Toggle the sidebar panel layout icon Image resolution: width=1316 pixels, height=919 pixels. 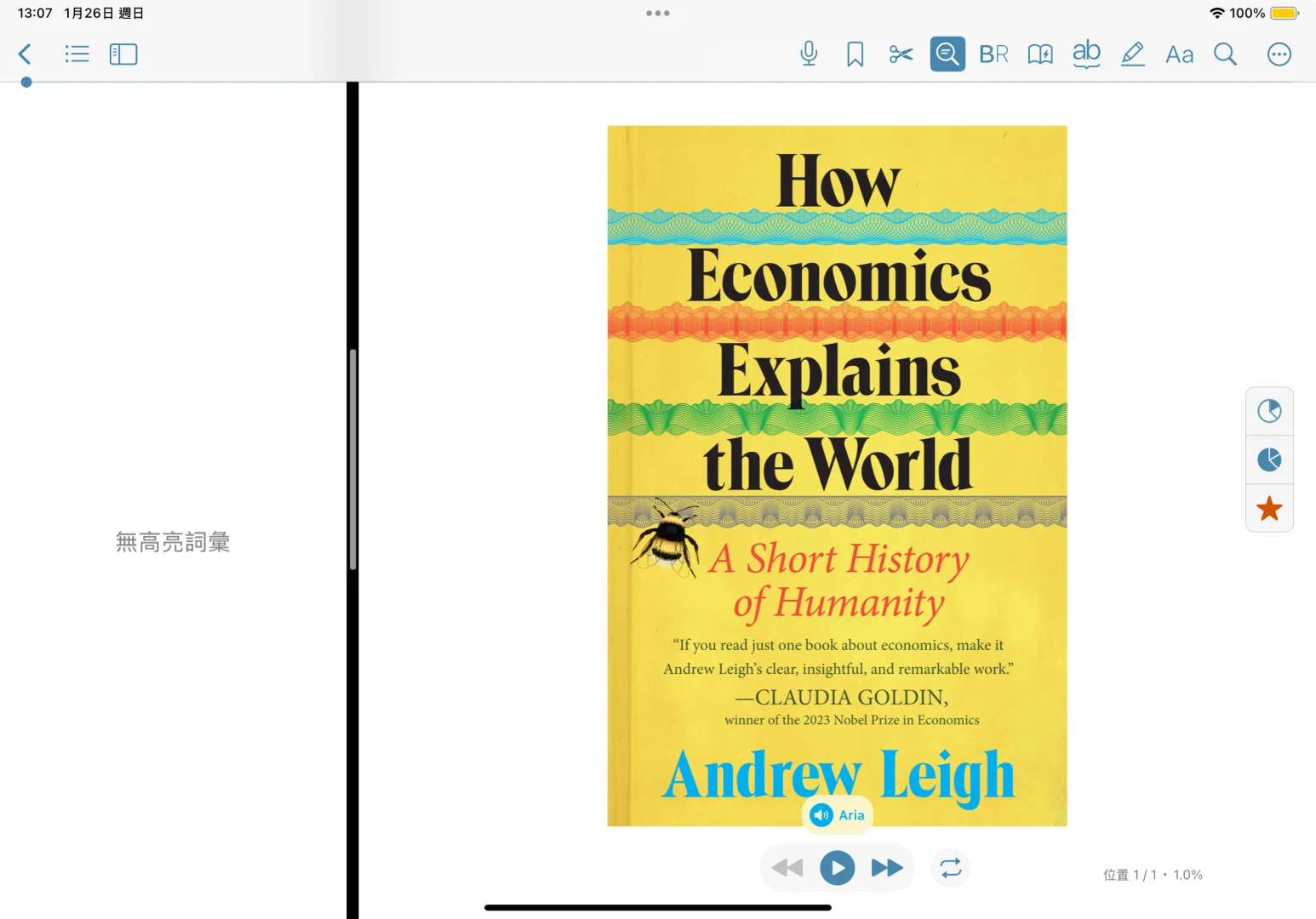[x=123, y=54]
